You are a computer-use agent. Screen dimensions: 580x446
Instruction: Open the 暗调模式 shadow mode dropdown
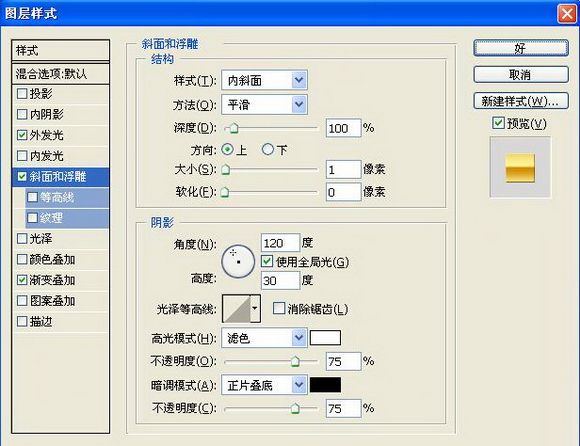(x=264, y=385)
